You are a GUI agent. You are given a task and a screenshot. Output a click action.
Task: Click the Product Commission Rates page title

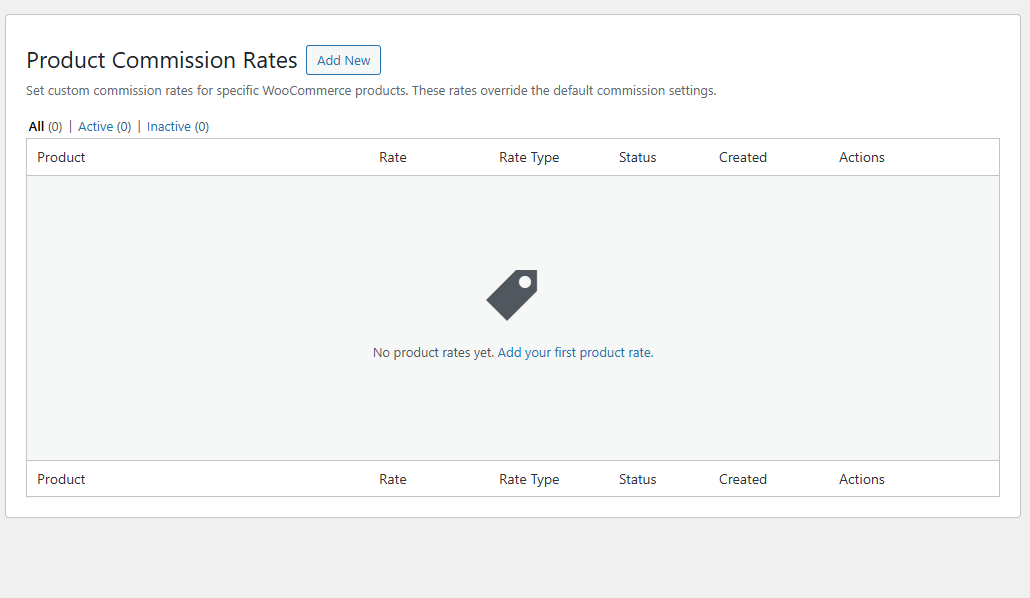162,60
